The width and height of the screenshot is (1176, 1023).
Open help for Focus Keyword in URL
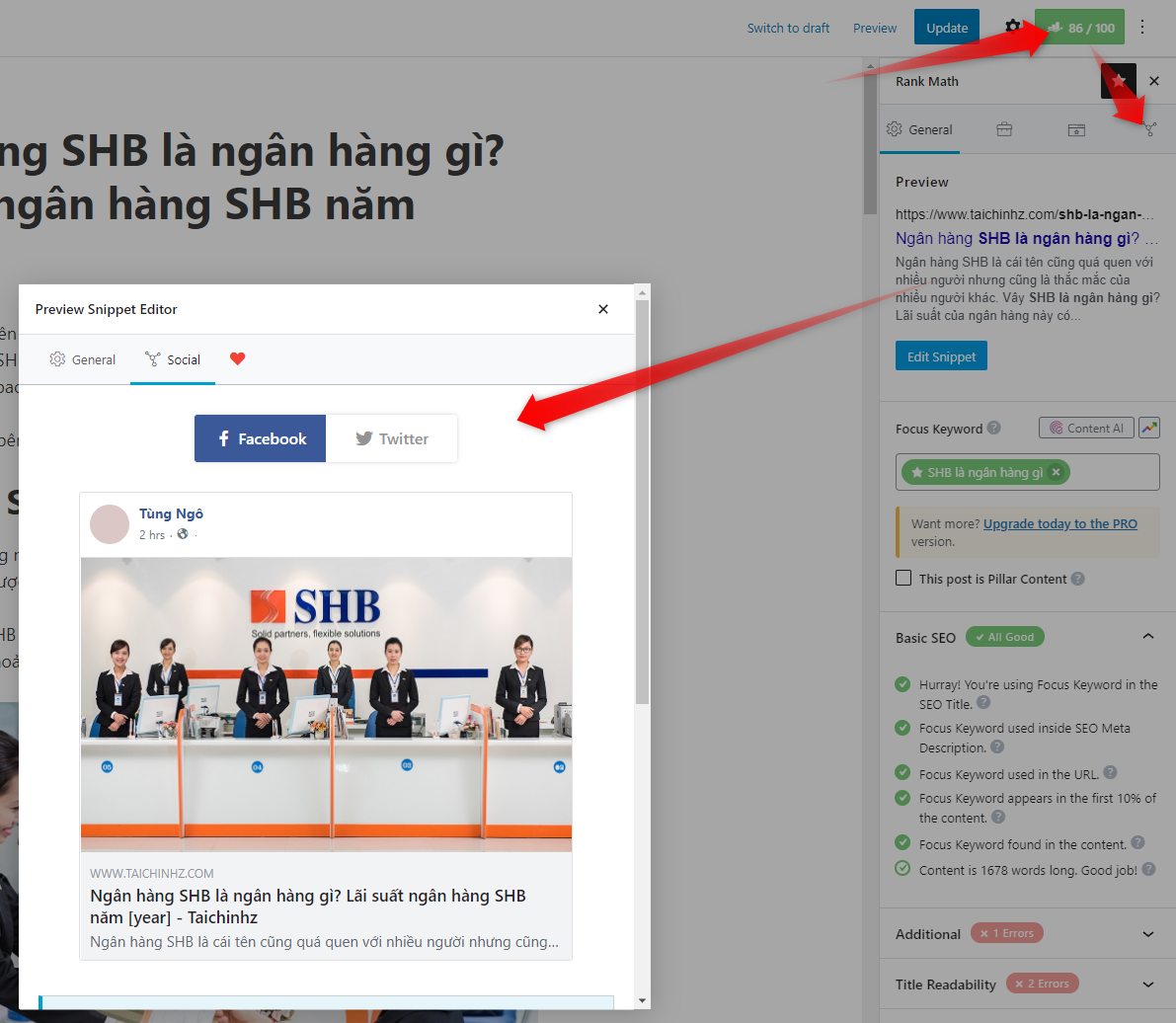click(x=1111, y=772)
